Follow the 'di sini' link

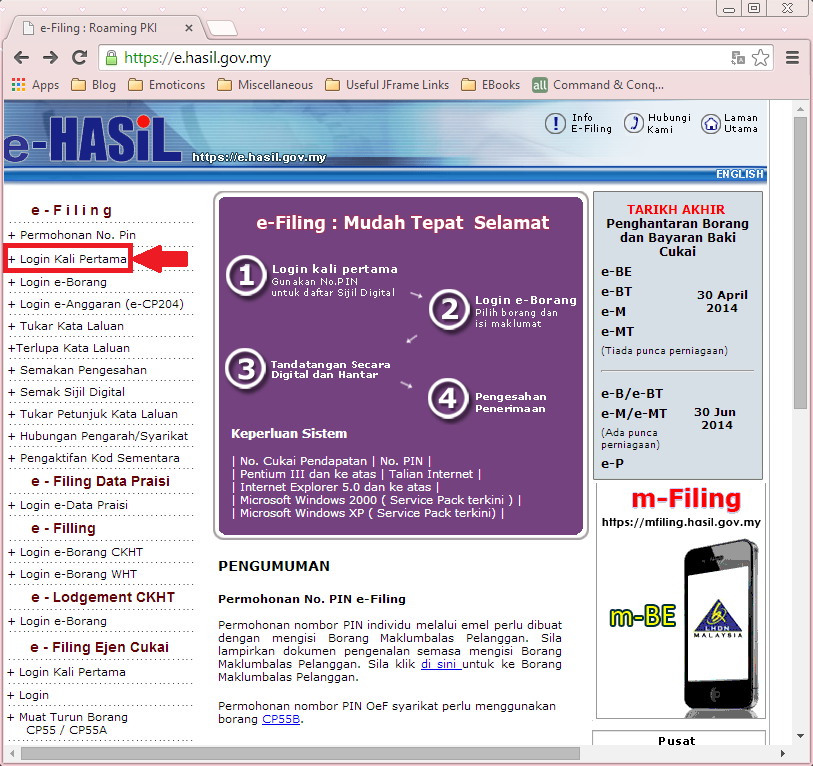(441, 664)
